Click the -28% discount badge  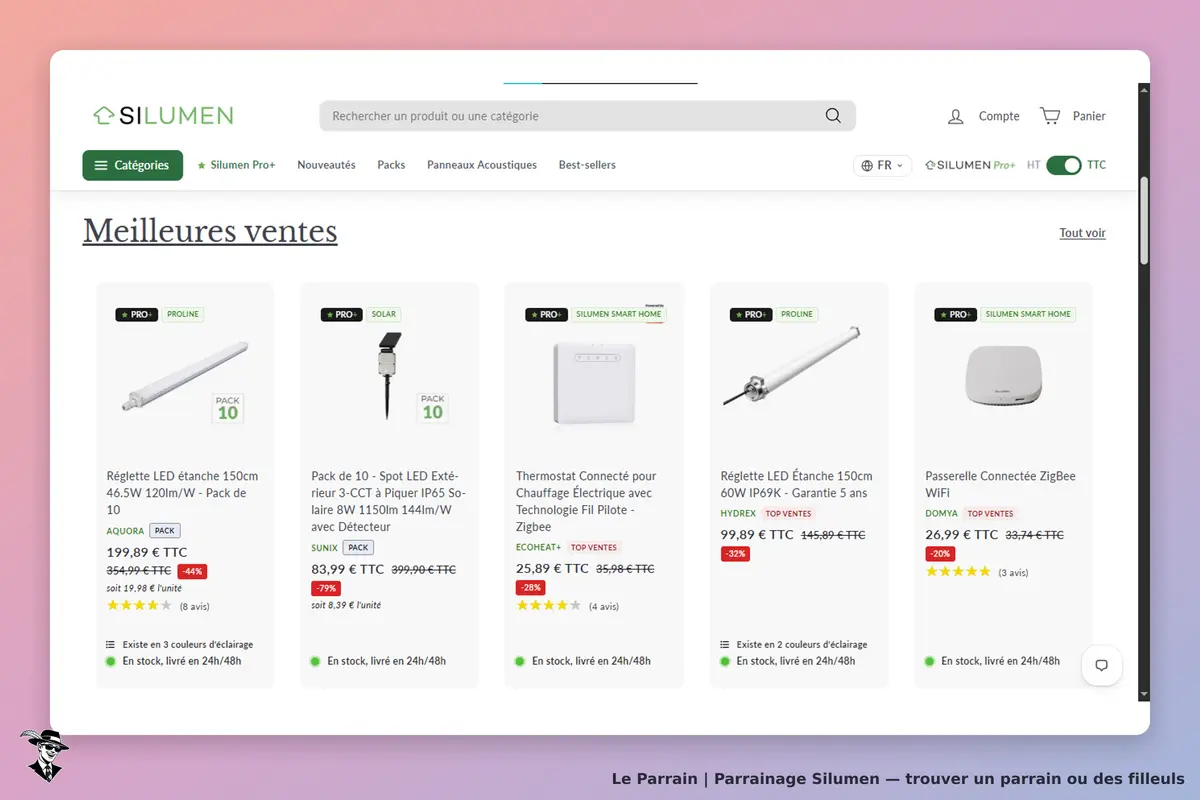pos(531,588)
